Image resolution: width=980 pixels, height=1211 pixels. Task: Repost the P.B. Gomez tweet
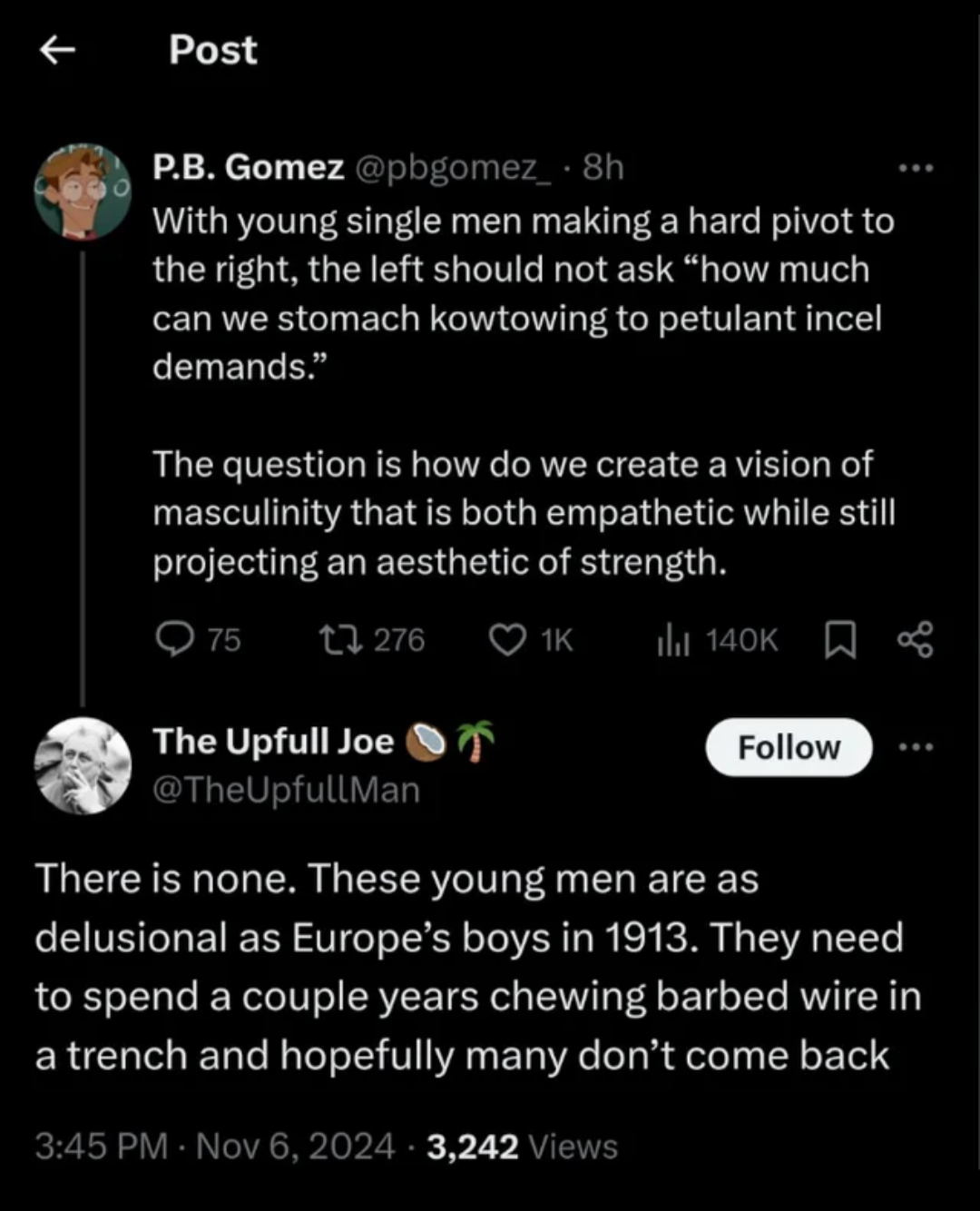click(343, 640)
